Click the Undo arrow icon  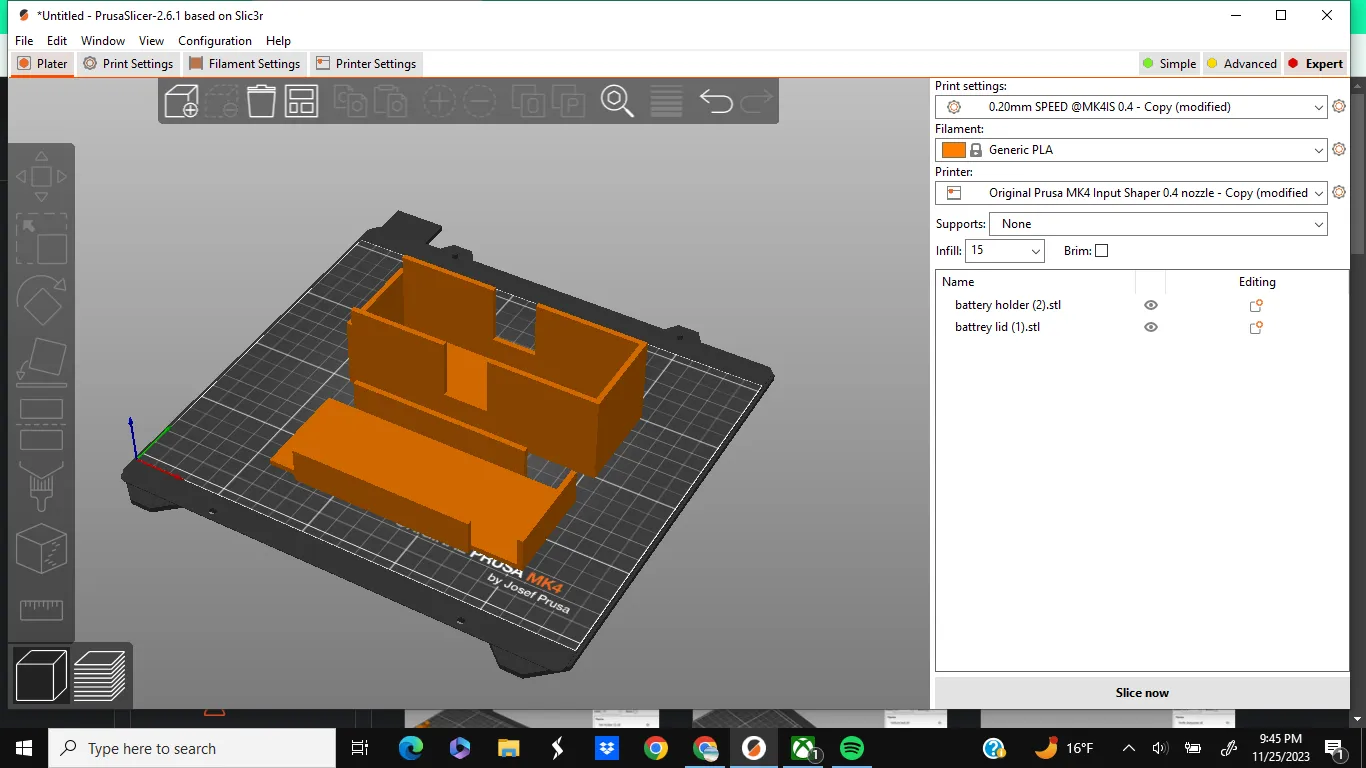[716, 101]
